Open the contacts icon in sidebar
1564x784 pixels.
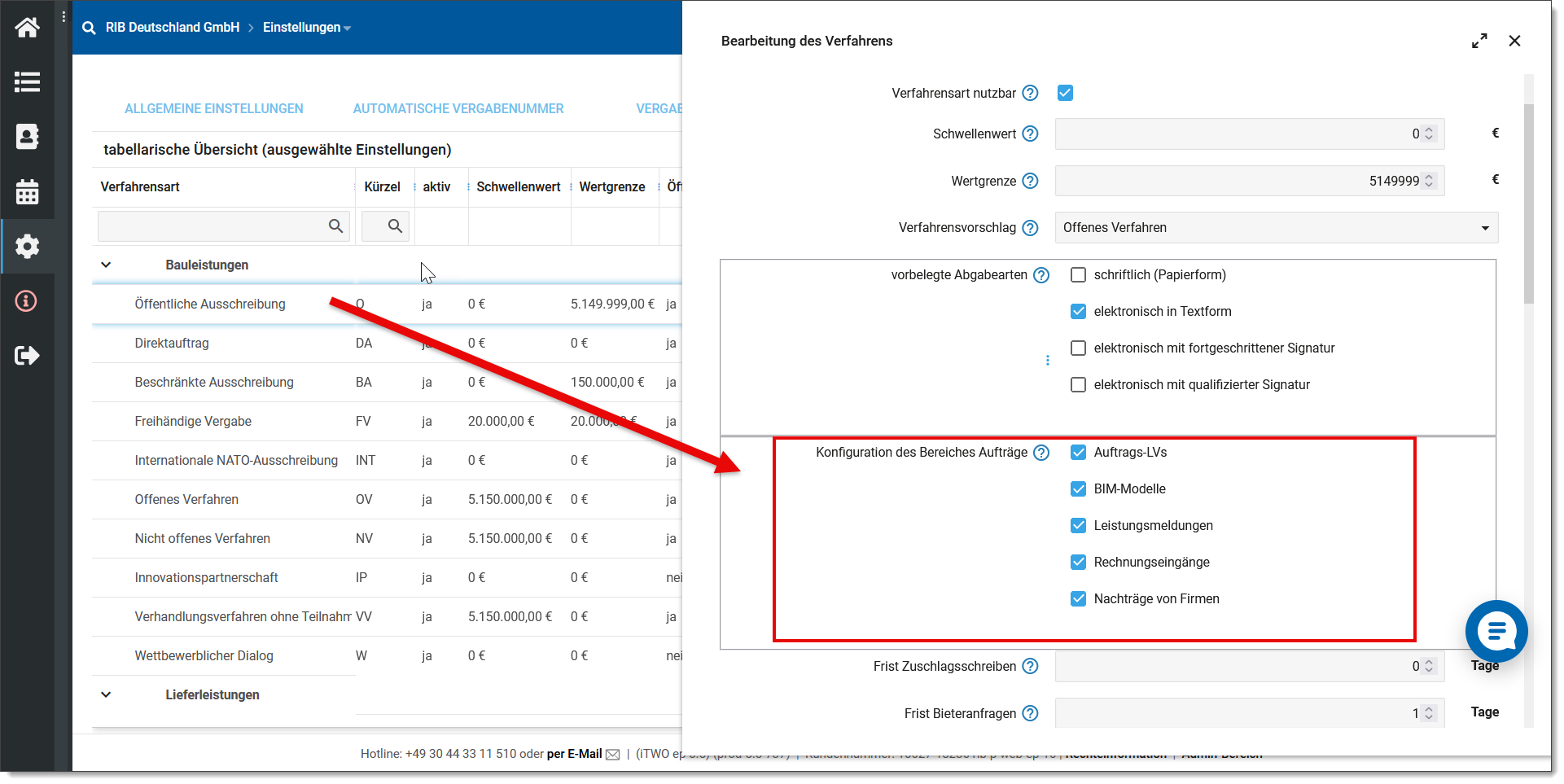tap(27, 137)
